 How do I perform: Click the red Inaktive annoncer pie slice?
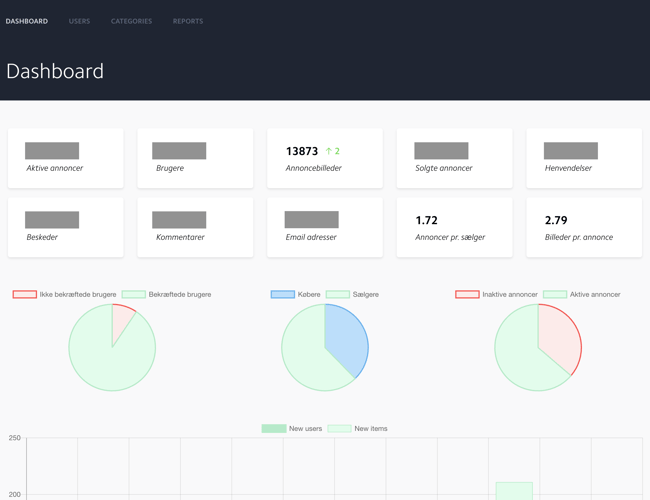click(559, 338)
